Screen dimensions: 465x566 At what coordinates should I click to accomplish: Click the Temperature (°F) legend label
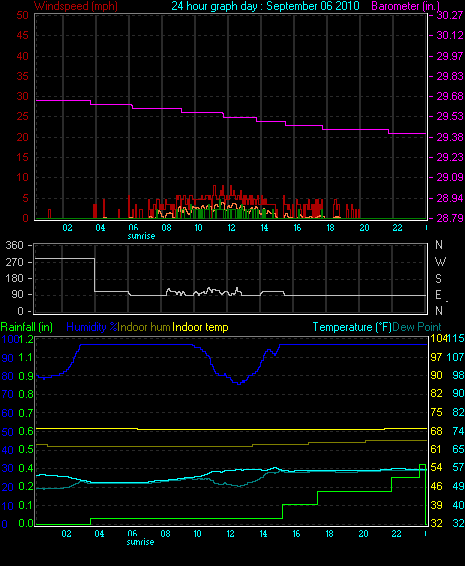[x=352, y=327]
